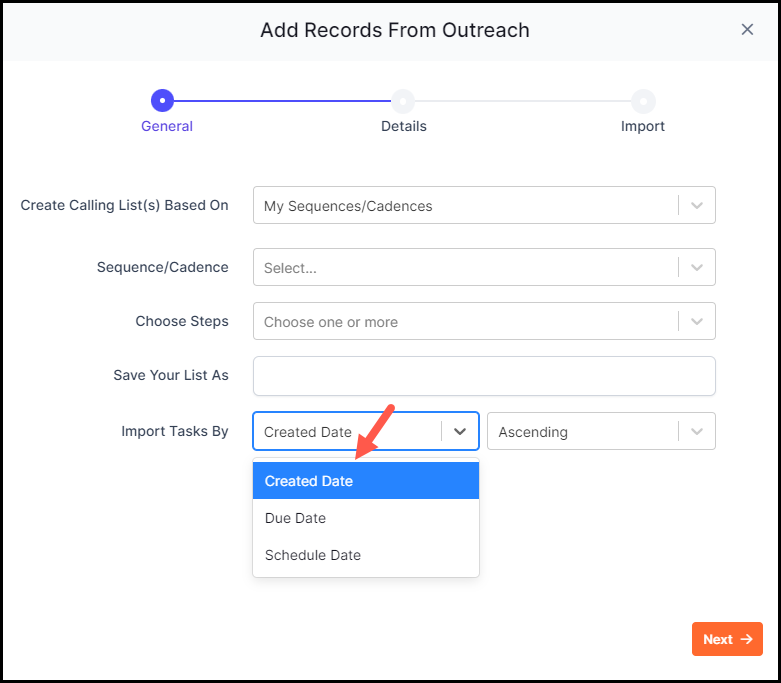The height and width of the screenshot is (683, 781).
Task: Click the Save Your List As label
Action: click(x=171, y=375)
